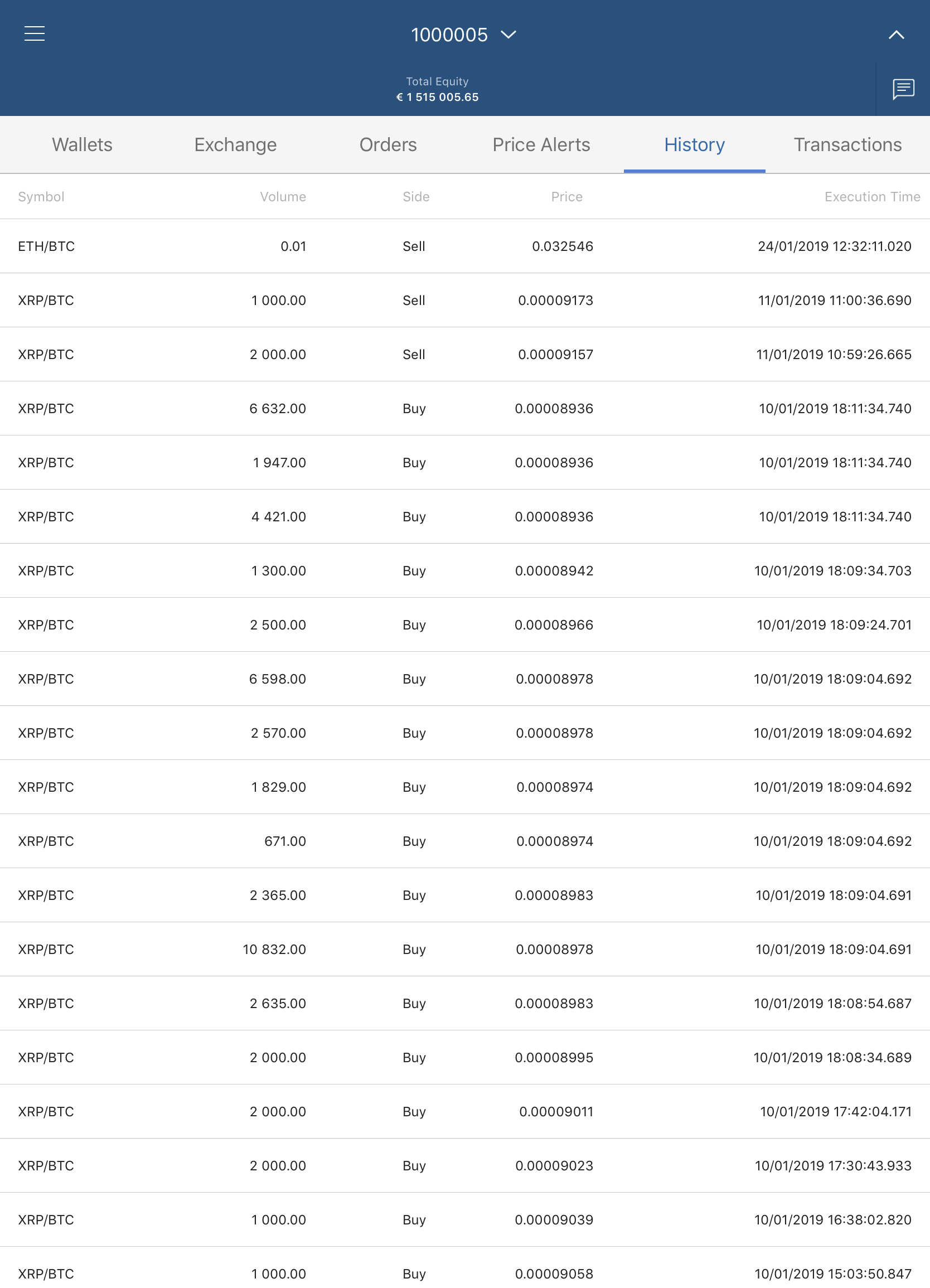This screenshot has height=1288, width=930.
Task: Select the XRP/BTC 10 832.00 buy row
Action: 465,949
